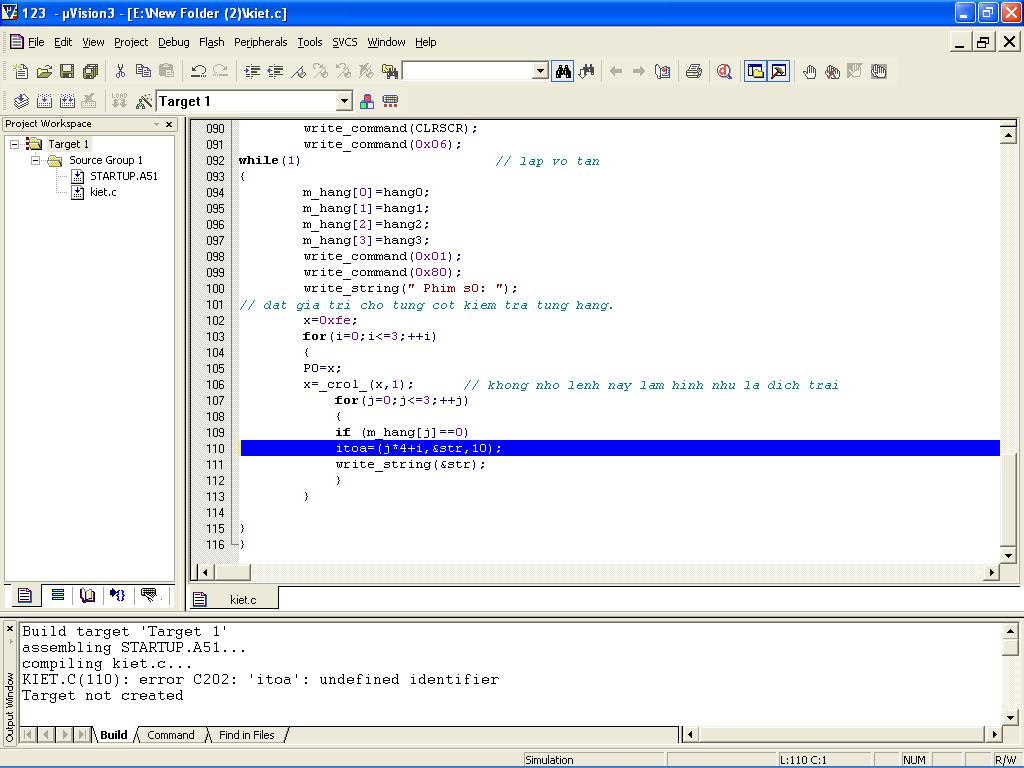This screenshot has height=768, width=1024.
Task: Open the Peripherals menu
Action: tap(260, 42)
